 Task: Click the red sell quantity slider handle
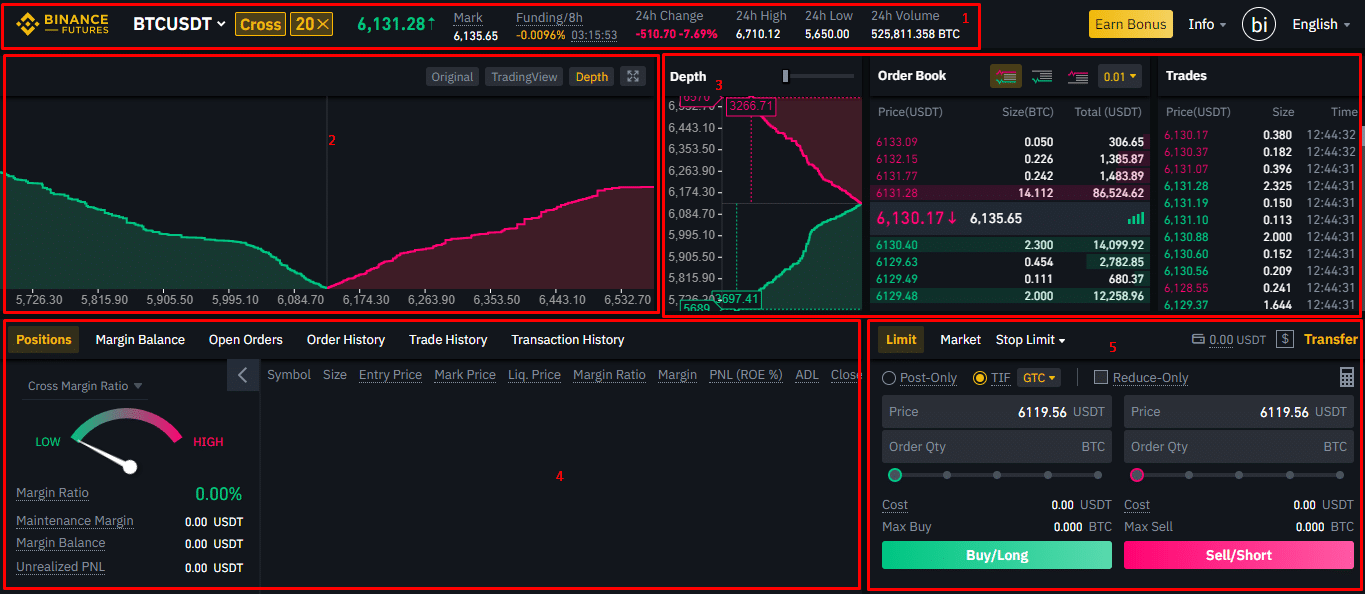coord(1137,475)
